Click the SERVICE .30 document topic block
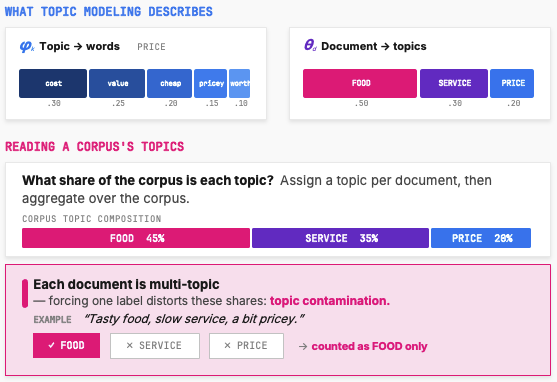 click(454, 84)
